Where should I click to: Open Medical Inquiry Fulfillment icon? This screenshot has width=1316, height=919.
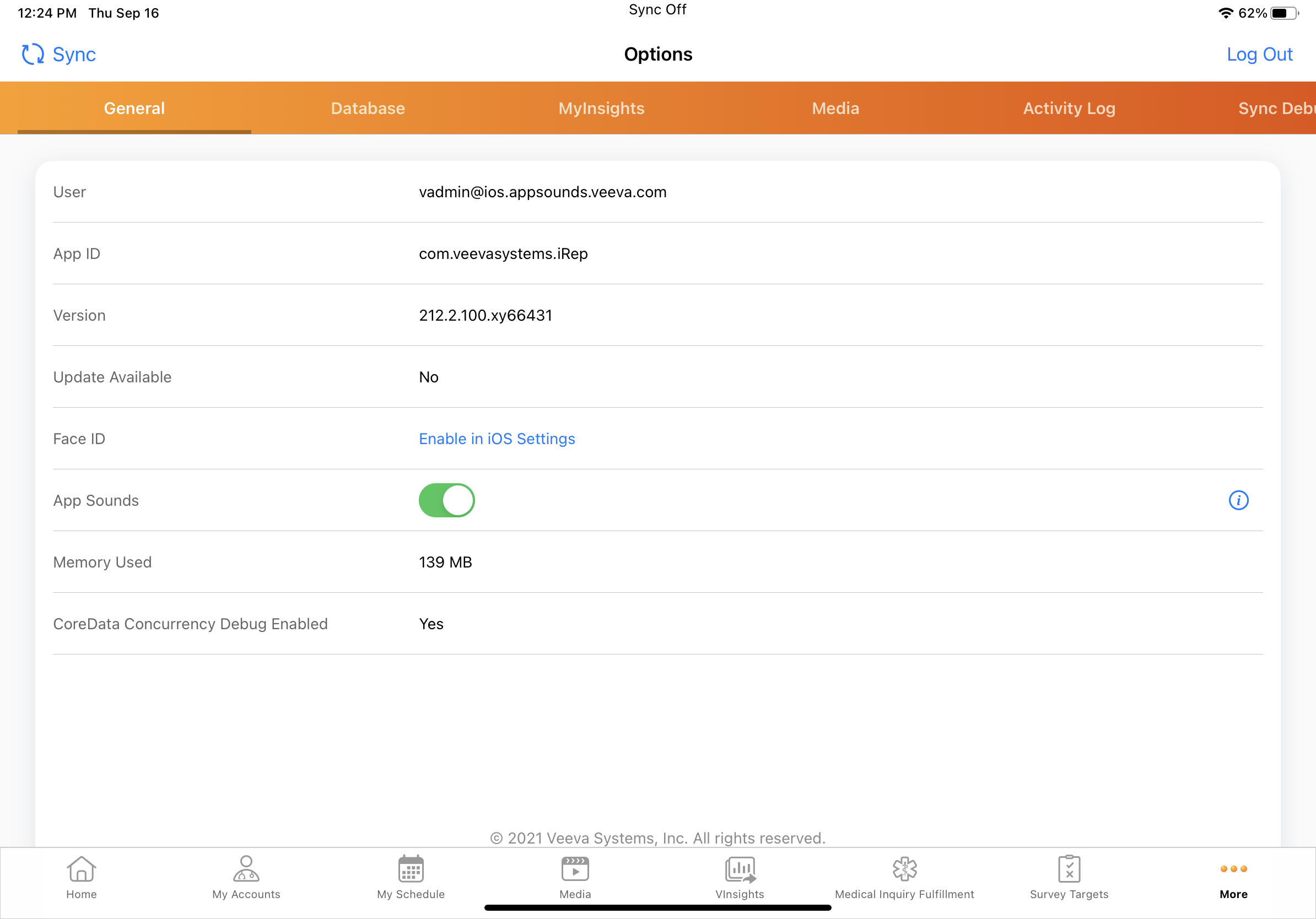(x=904, y=869)
